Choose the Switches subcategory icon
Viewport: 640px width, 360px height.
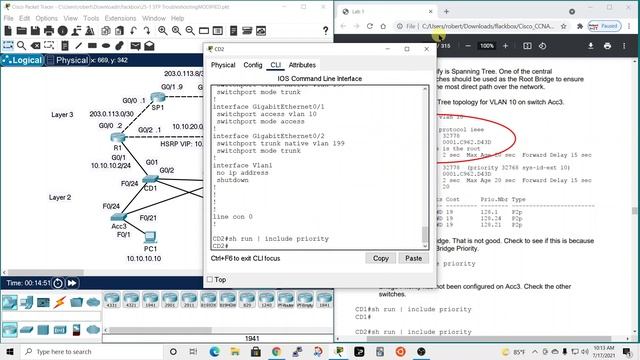coord(27,329)
